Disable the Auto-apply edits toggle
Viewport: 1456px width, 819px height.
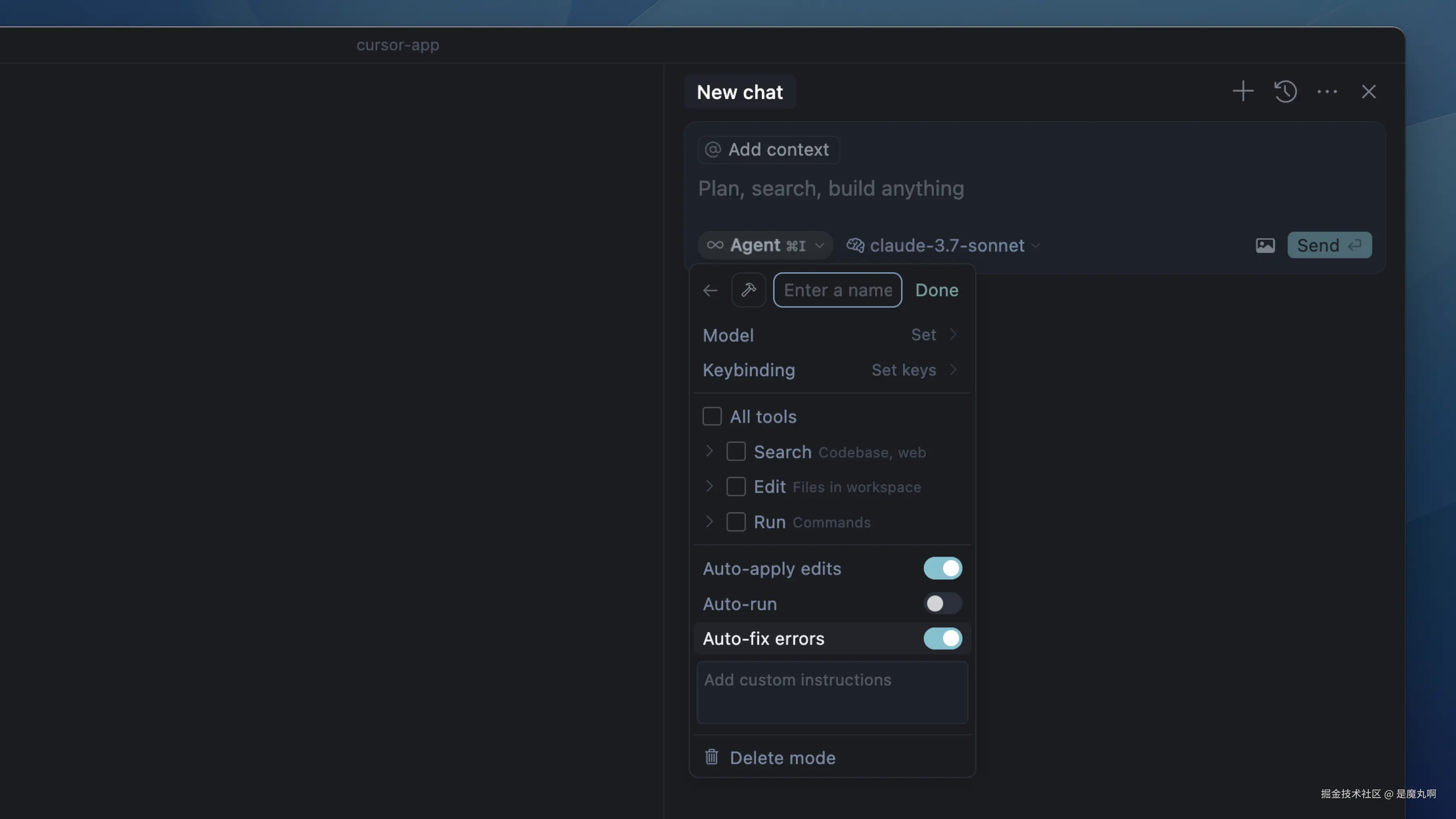(x=942, y=568)
